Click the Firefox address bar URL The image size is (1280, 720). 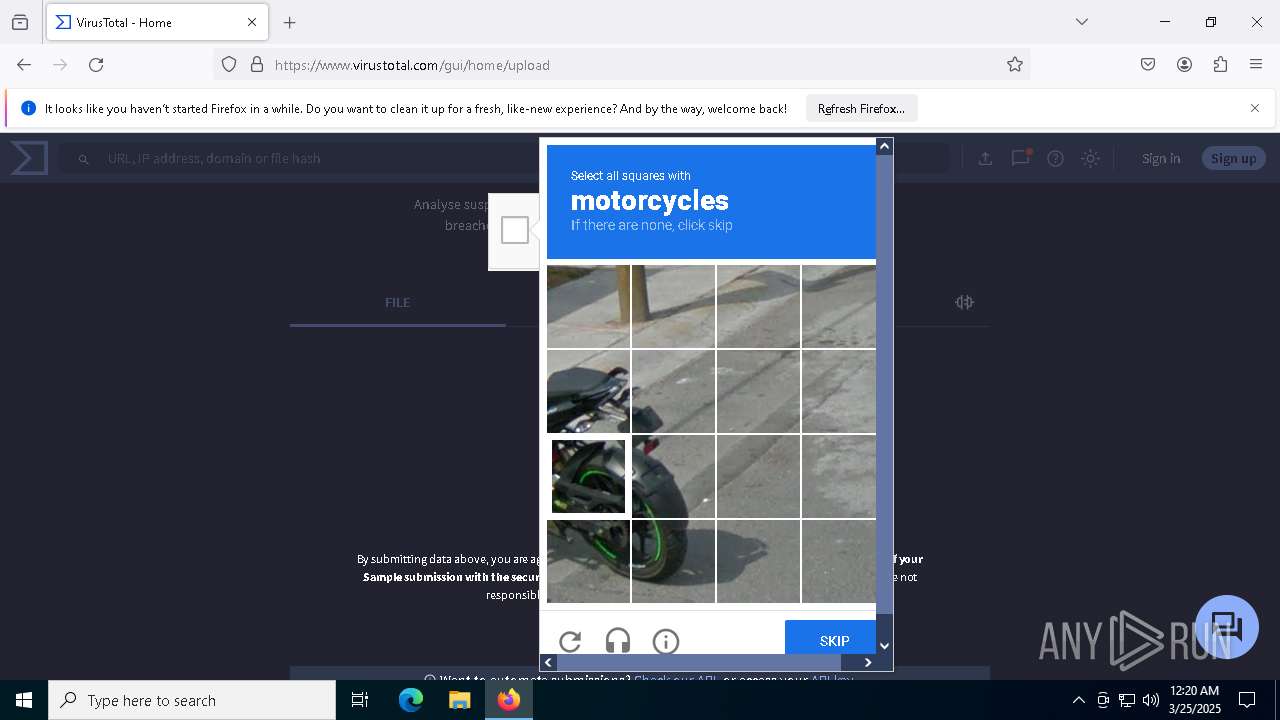412,65
